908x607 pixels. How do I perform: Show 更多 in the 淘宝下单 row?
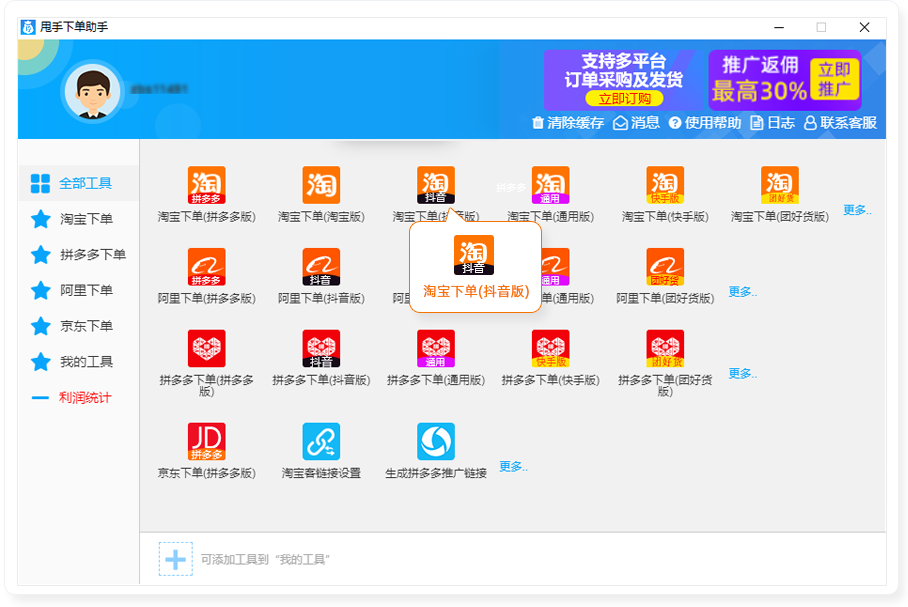pyautogui.click(x=857, y=210)
